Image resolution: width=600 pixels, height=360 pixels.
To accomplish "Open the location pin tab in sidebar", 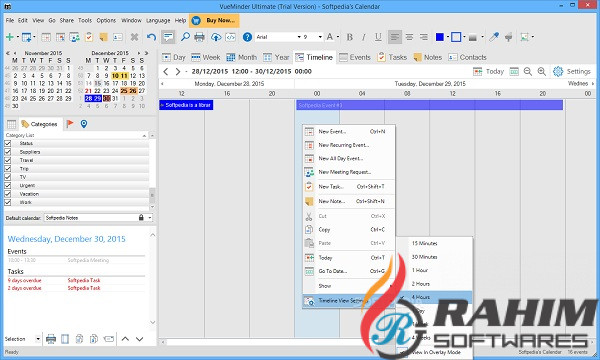I will point(84,124).
